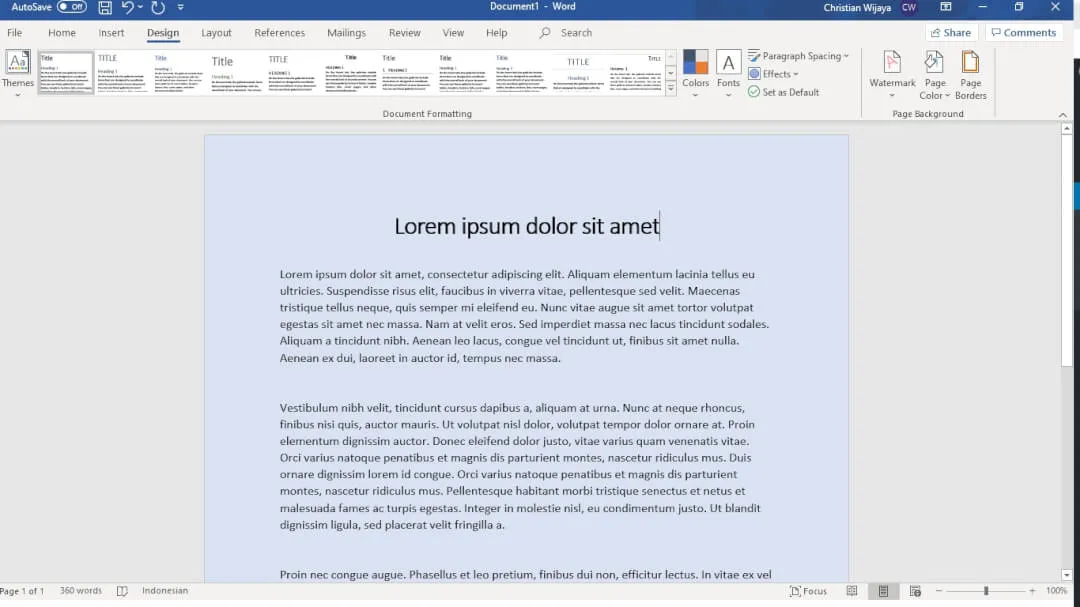Click the Save disk icon
Image resolution: width=1080 pixels, height=607 pixels.
[x=105, y=8]
